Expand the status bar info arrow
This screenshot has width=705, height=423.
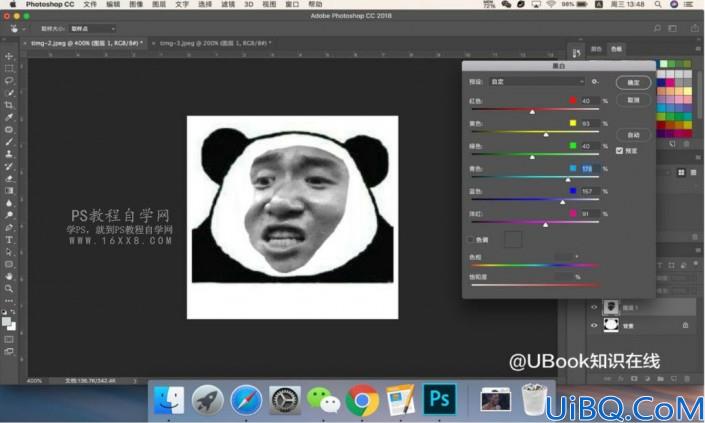click(134, 381)
